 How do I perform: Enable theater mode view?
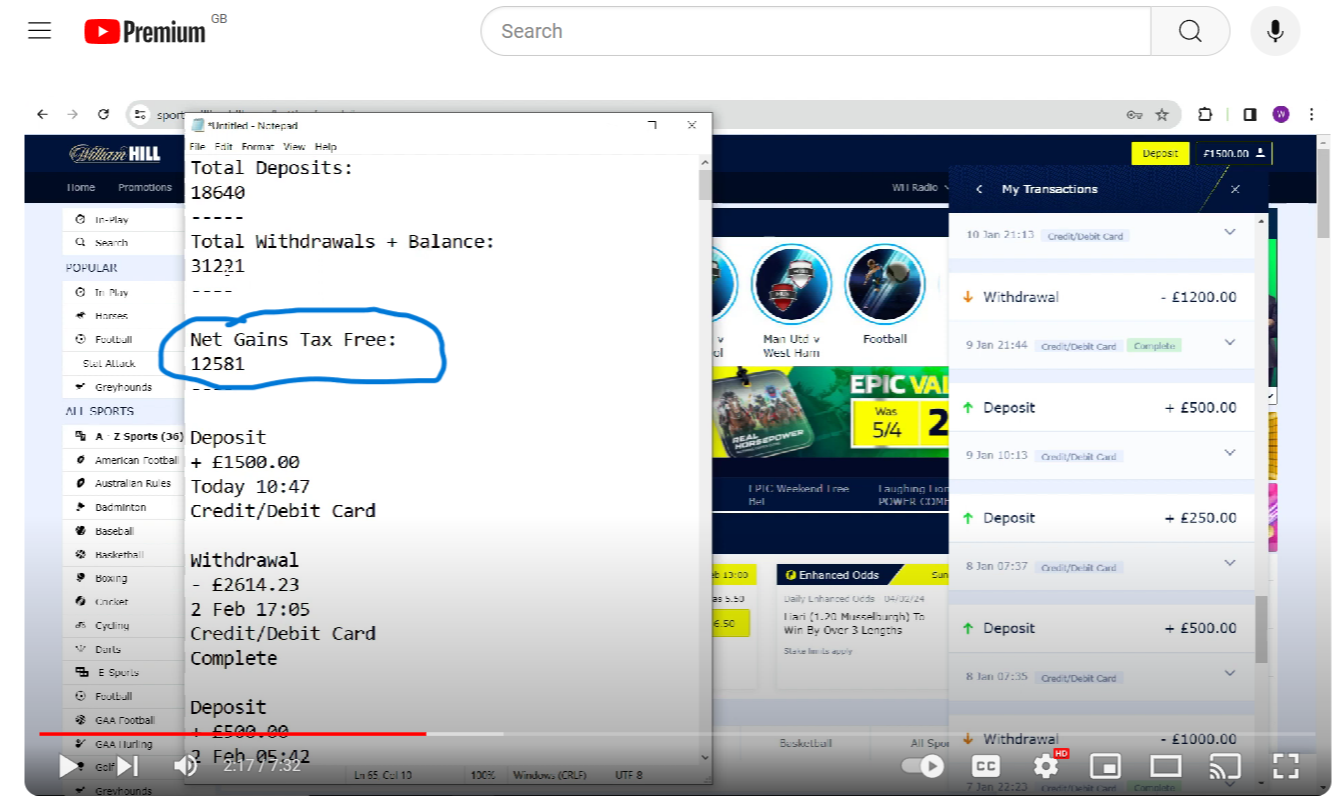pos(1166,766)
